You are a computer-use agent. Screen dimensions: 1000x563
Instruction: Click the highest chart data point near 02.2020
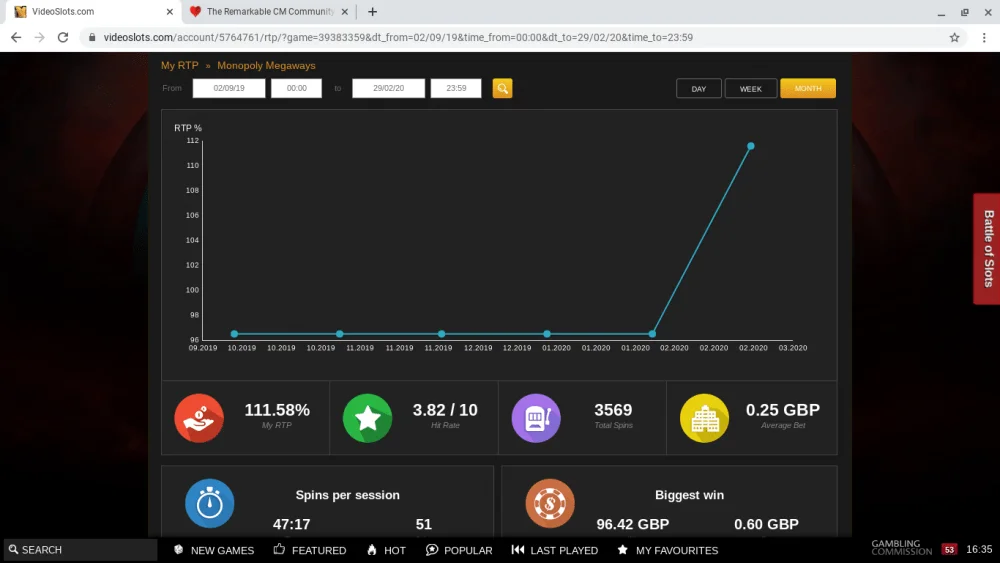(x=751, y=146)
